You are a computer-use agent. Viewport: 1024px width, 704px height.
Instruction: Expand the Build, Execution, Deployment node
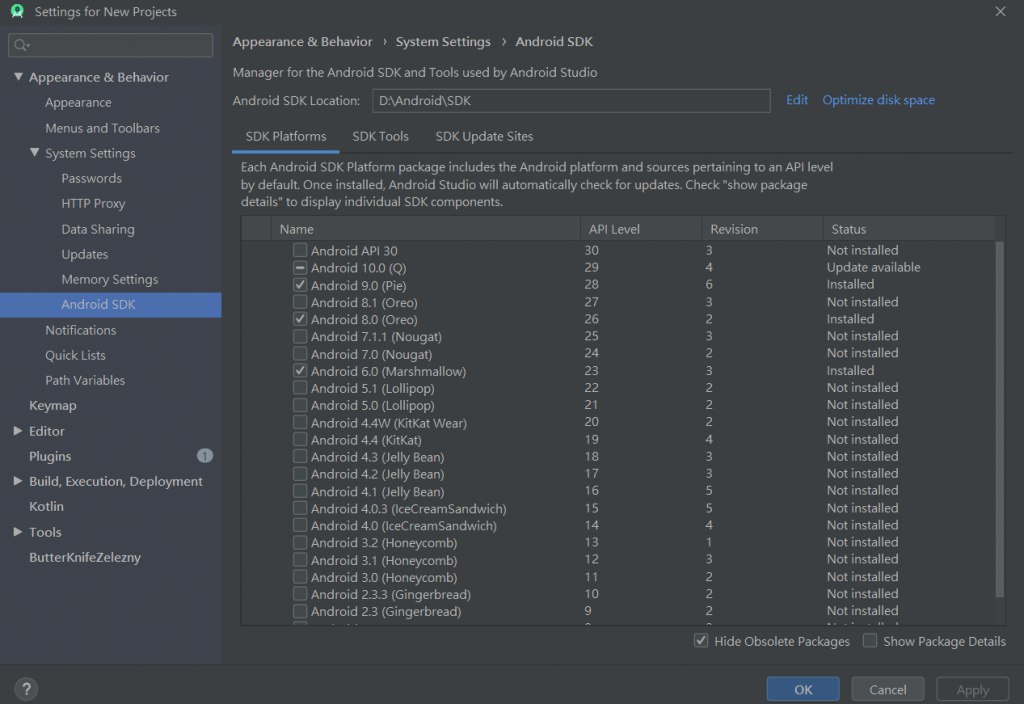click(18, 481)
